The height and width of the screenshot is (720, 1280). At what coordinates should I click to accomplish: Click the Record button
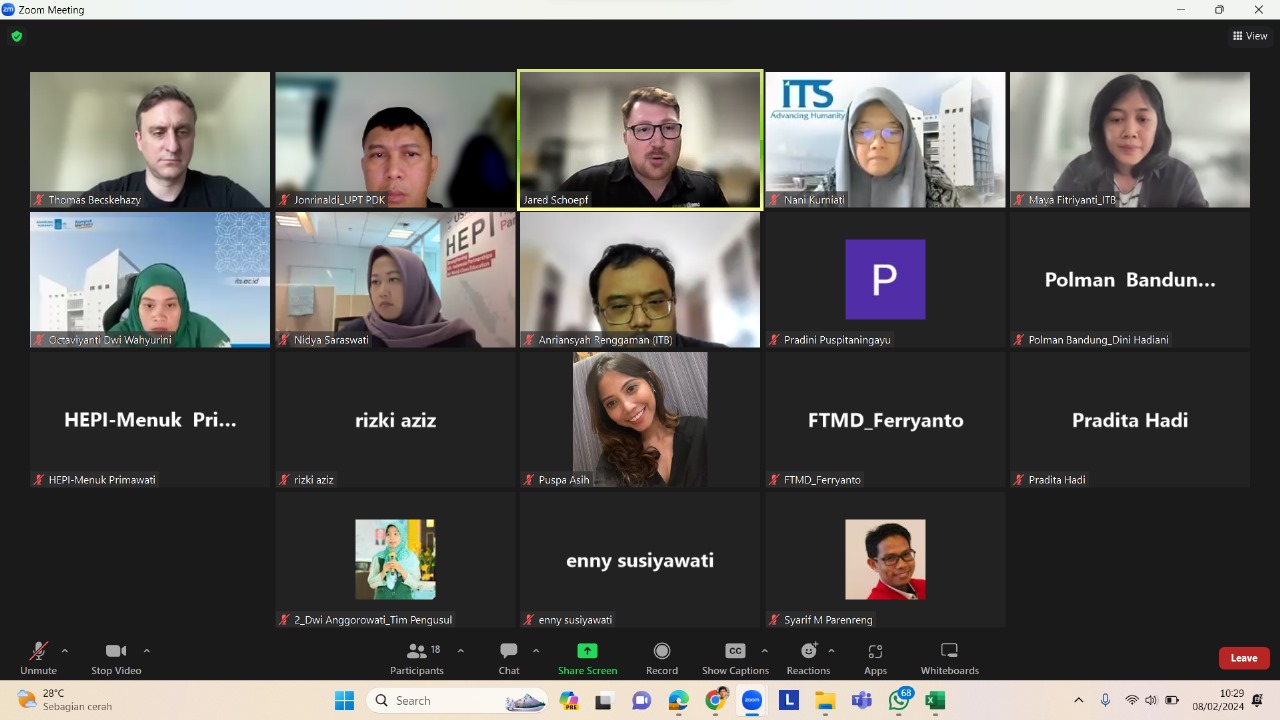click(x=661, y=658)
